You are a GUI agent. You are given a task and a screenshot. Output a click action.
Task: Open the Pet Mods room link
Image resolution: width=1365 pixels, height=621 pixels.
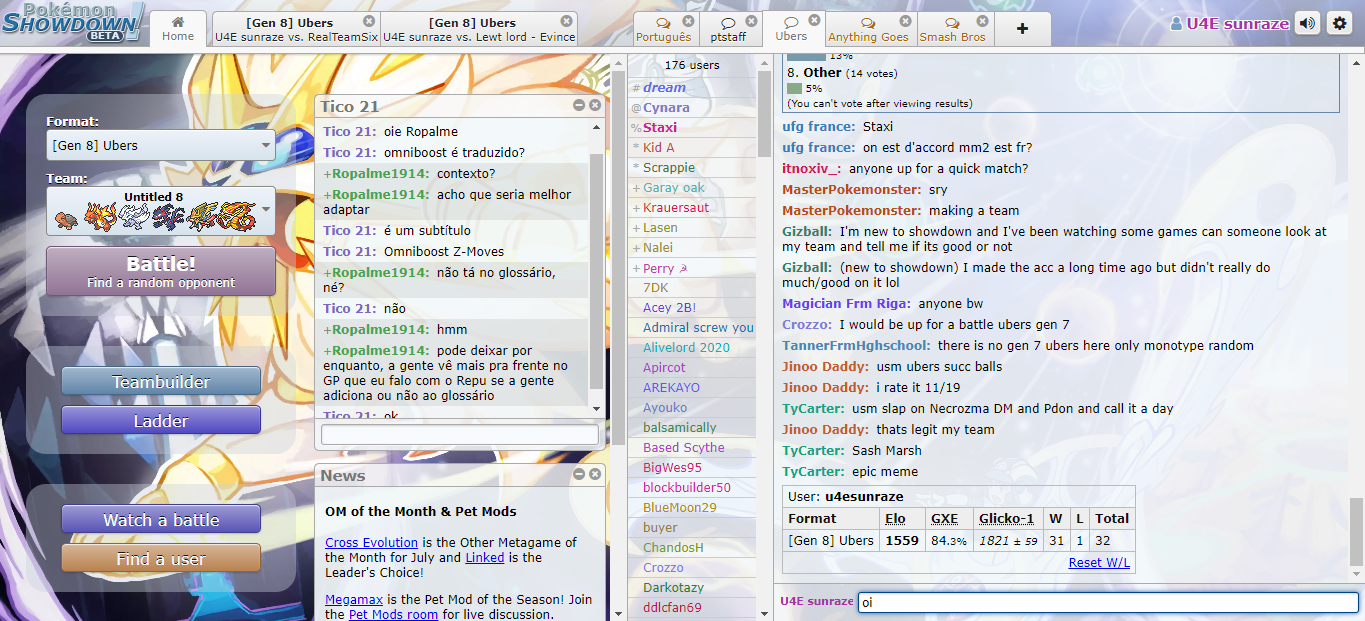tap(393, 614)
